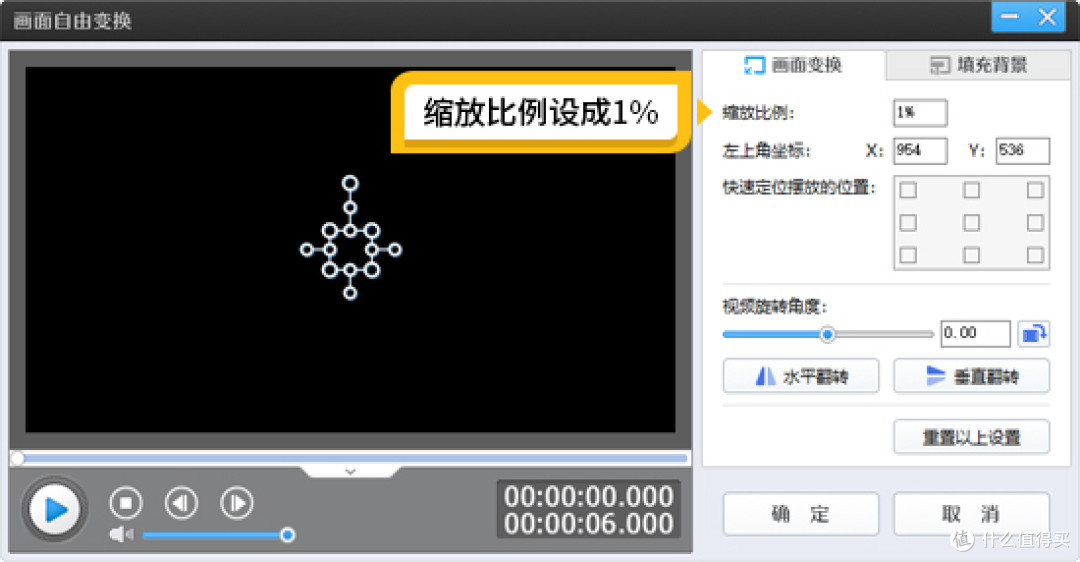Click 重置以上设置 reset button

(x=971, y=437)
